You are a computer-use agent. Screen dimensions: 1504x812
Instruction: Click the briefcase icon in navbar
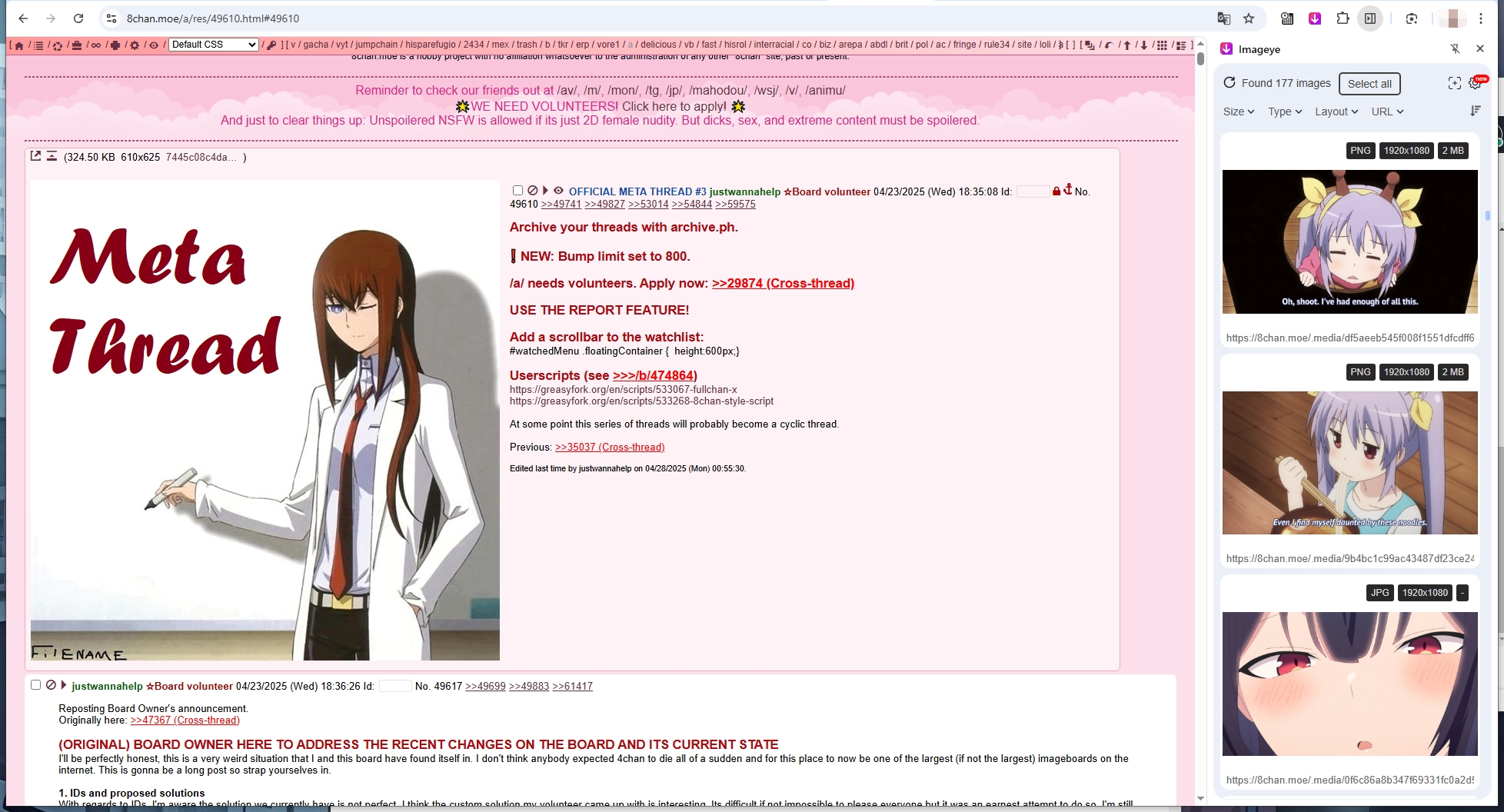point(77,45)
